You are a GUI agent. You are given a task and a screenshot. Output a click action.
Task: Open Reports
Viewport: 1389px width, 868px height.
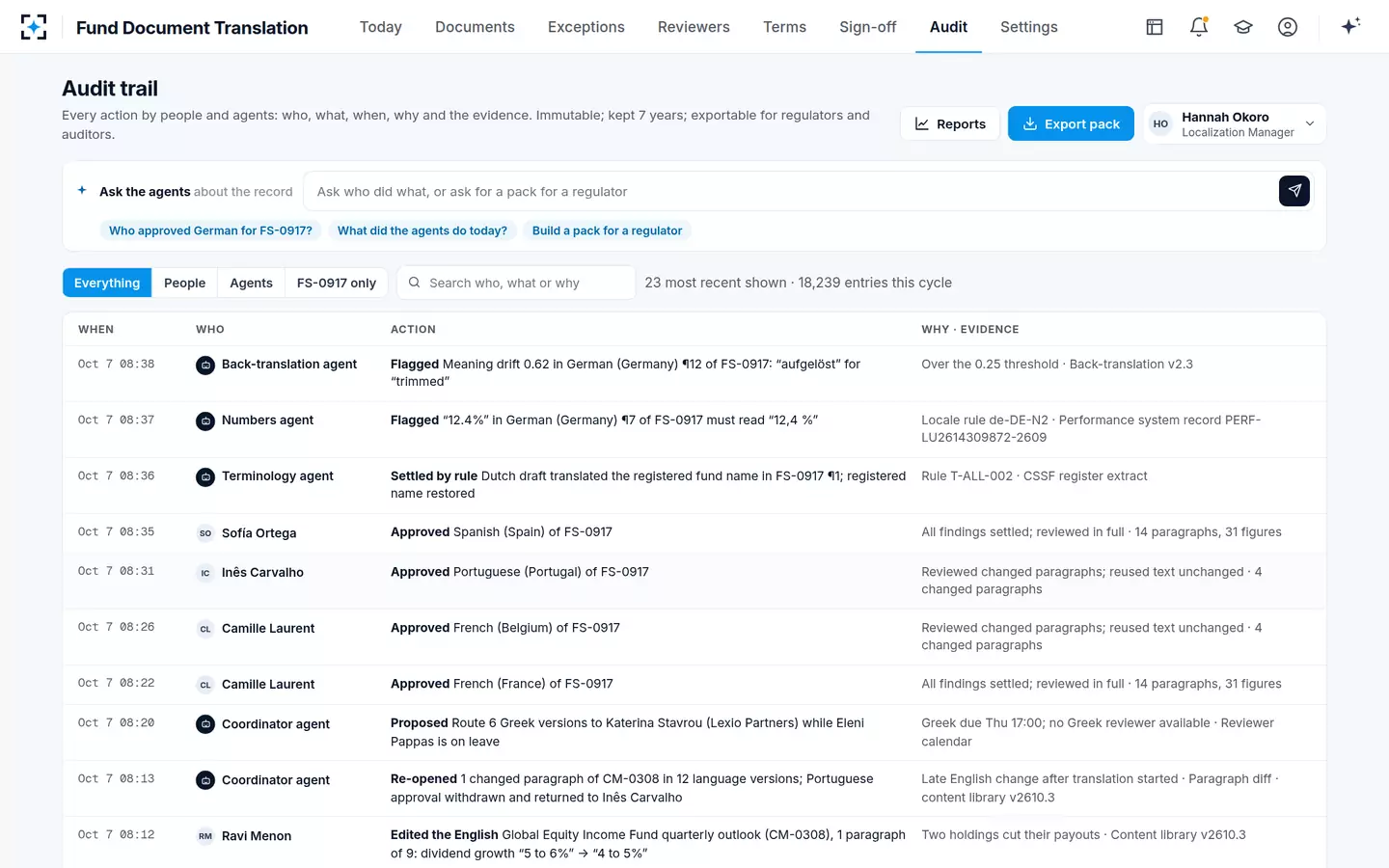pos(950,123)
